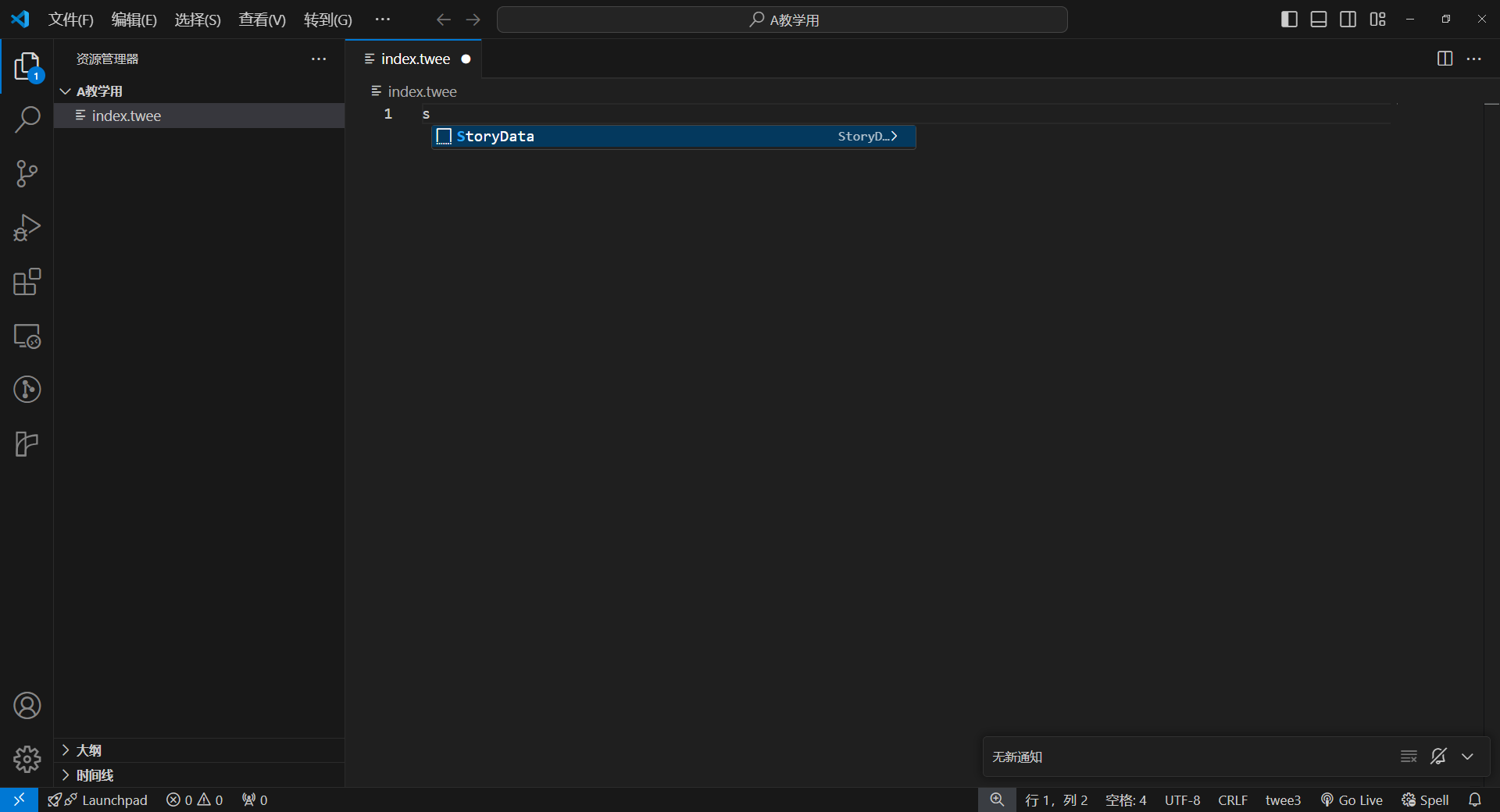Click the Spell checker status item
The image size is (1500, 812).
pos(1425,800)
